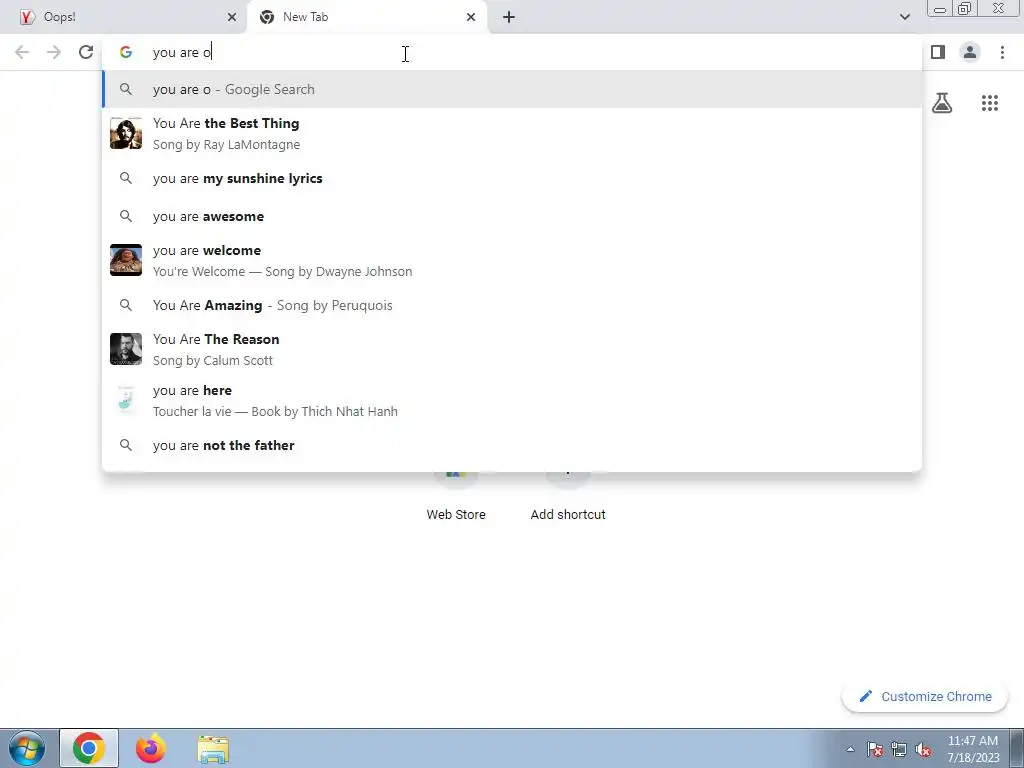Open the Web Store shortcut
Image resolution: width=1024 pixels, height=768 pixels.
click(456, 496)
